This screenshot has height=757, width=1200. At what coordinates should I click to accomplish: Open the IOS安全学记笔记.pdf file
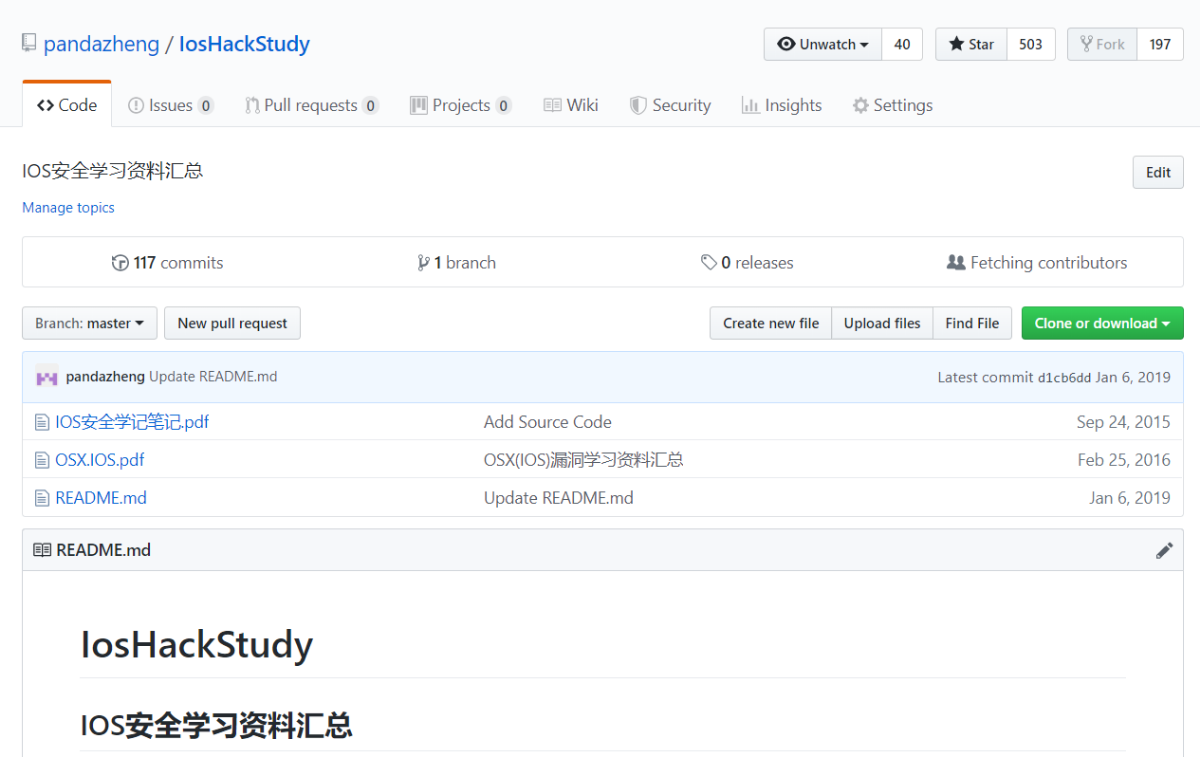(132, 422)
